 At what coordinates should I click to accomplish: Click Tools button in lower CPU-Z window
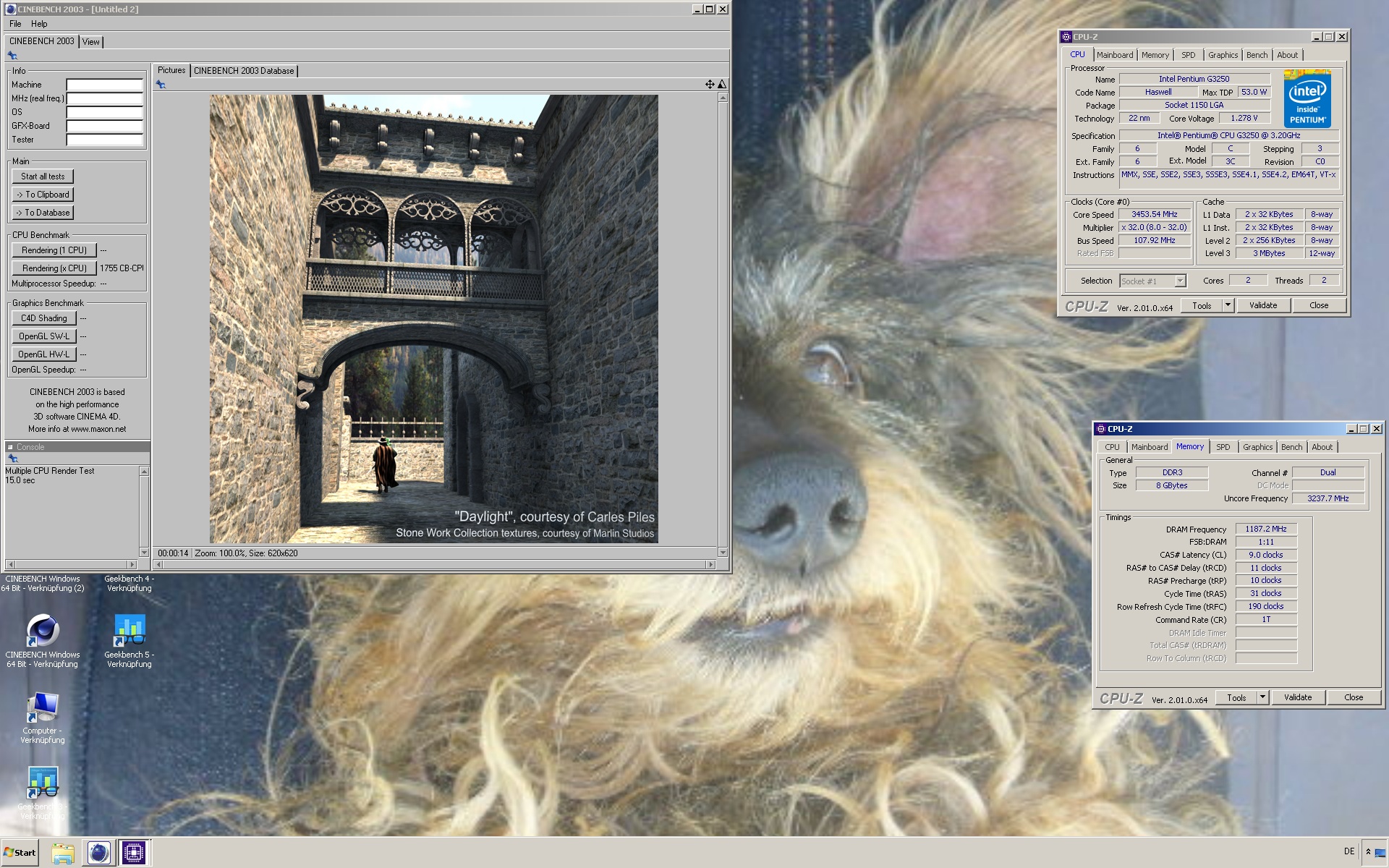[1236, 698]
